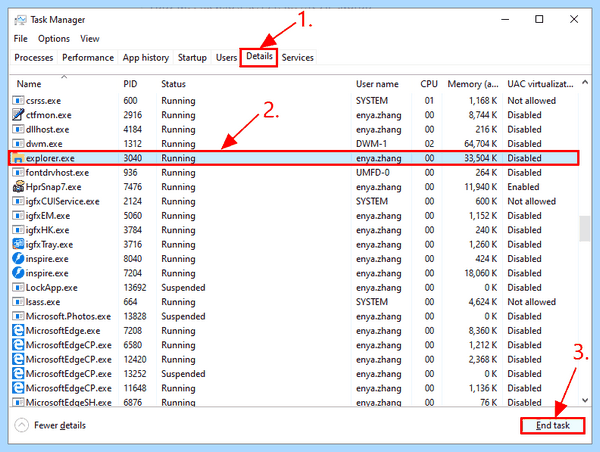Open the View menu
The height and width of the screenshot is (452, 600).
[x=90, y=39]
